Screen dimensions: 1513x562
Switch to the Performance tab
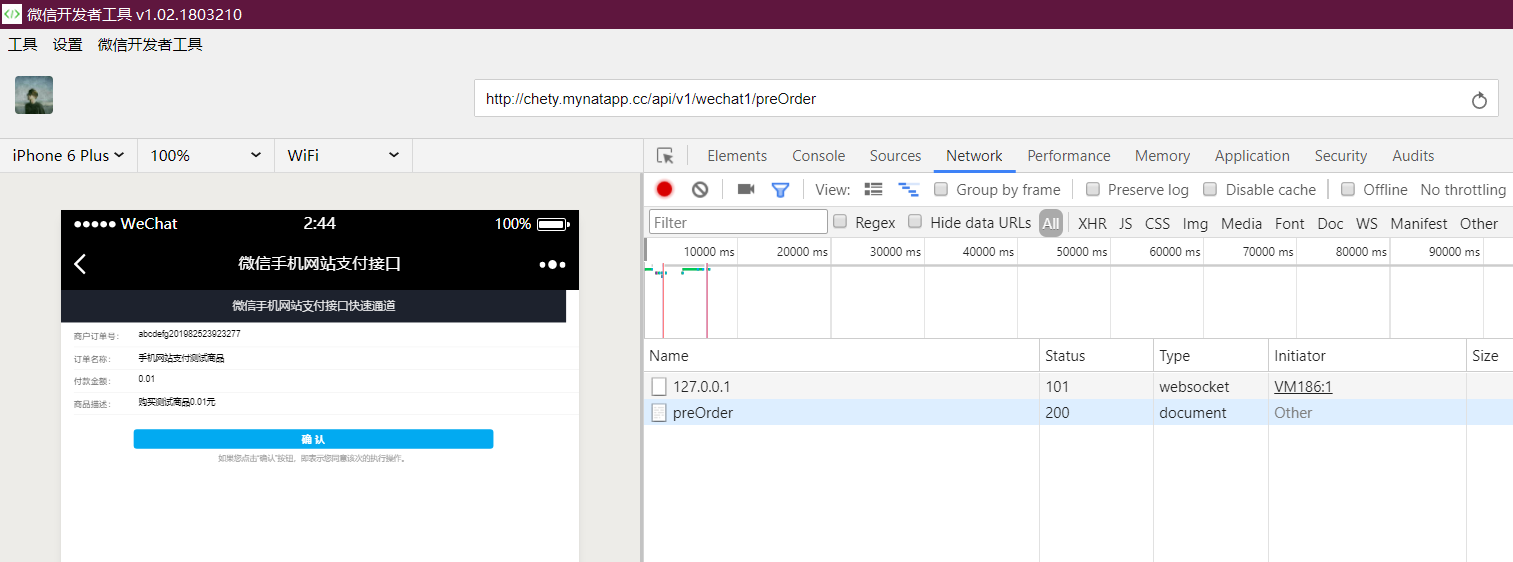(1069, 156)
